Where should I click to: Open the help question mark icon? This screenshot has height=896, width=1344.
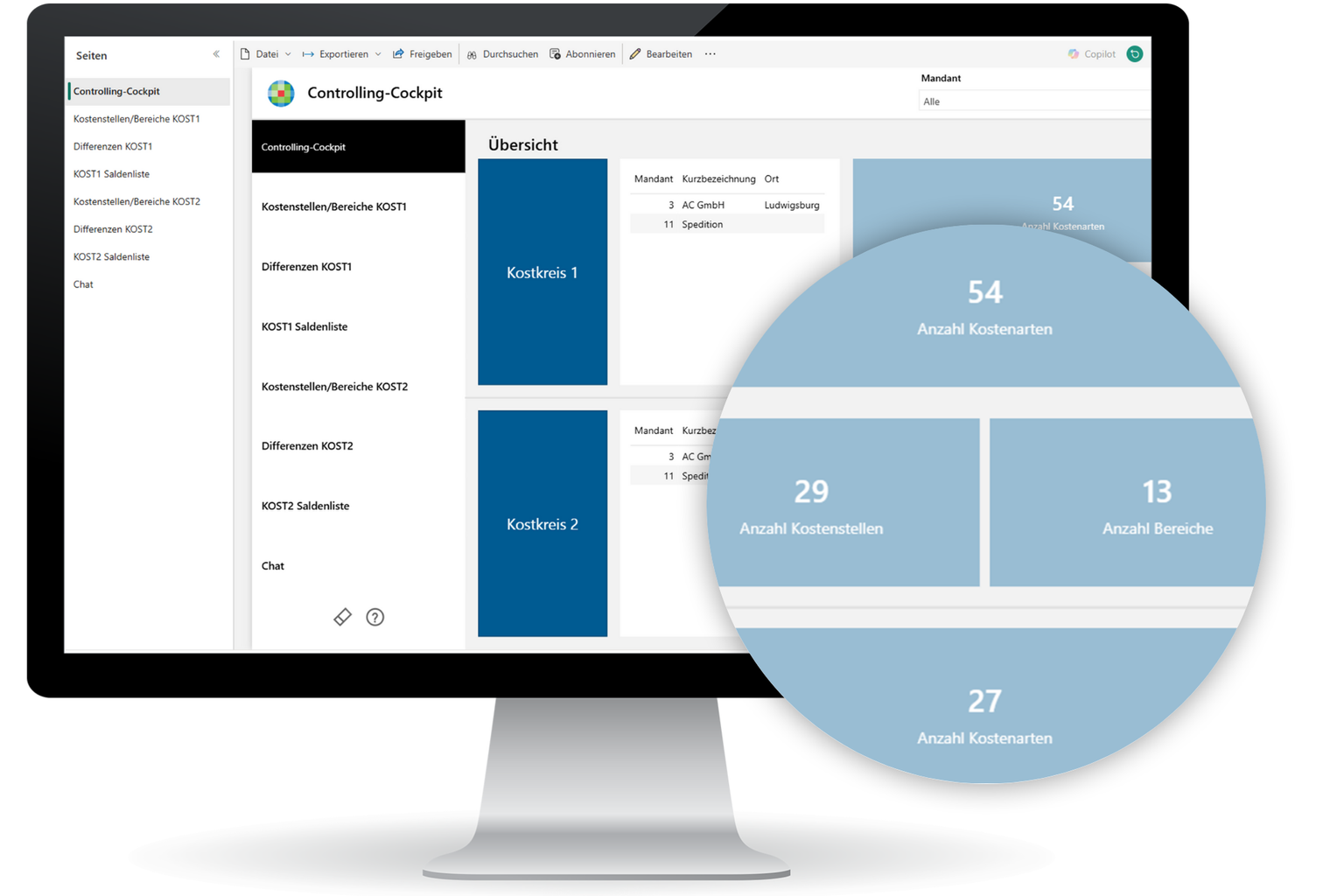point(375,617)
